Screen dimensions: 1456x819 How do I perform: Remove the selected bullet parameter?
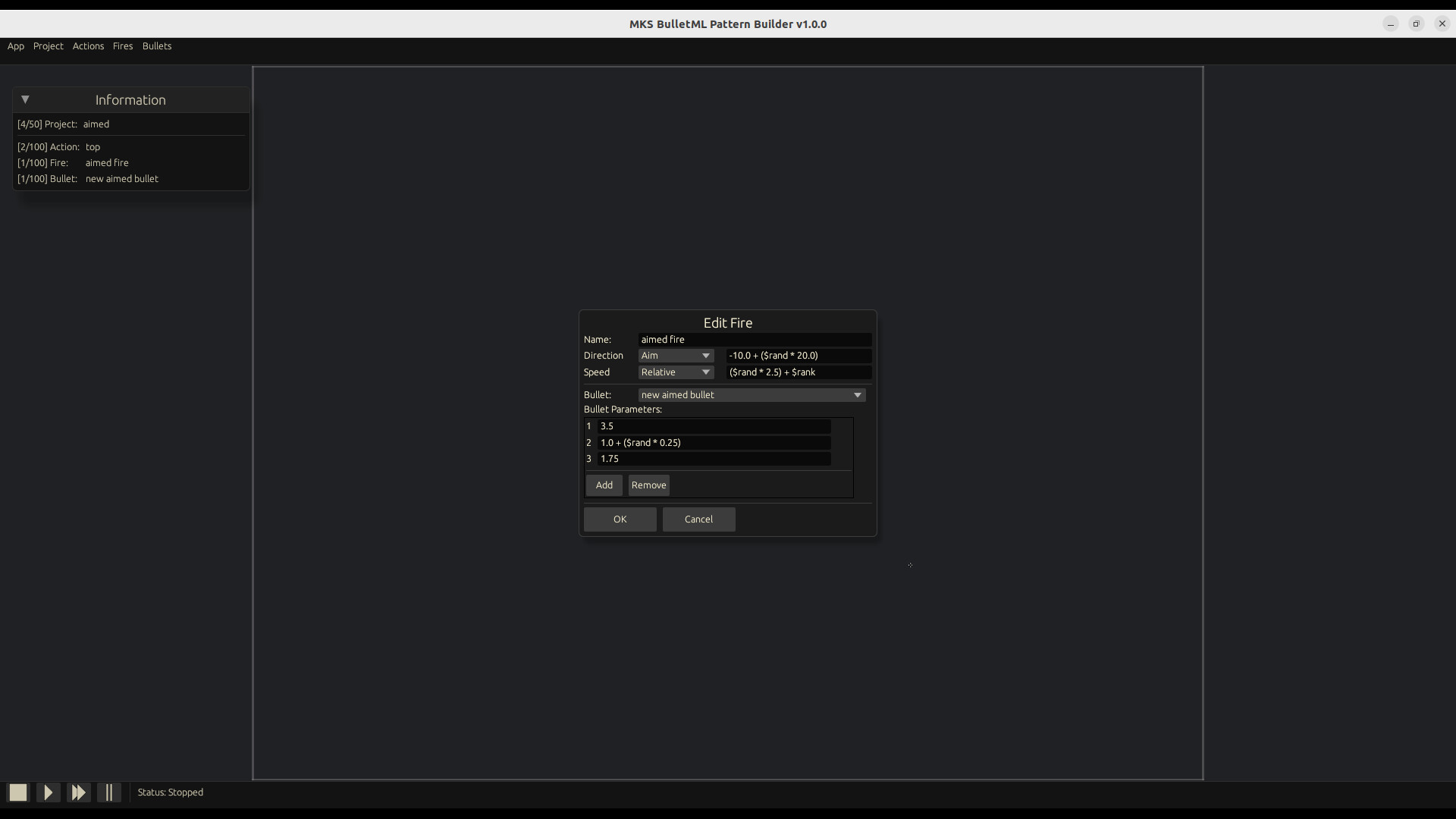pos(648,485)
